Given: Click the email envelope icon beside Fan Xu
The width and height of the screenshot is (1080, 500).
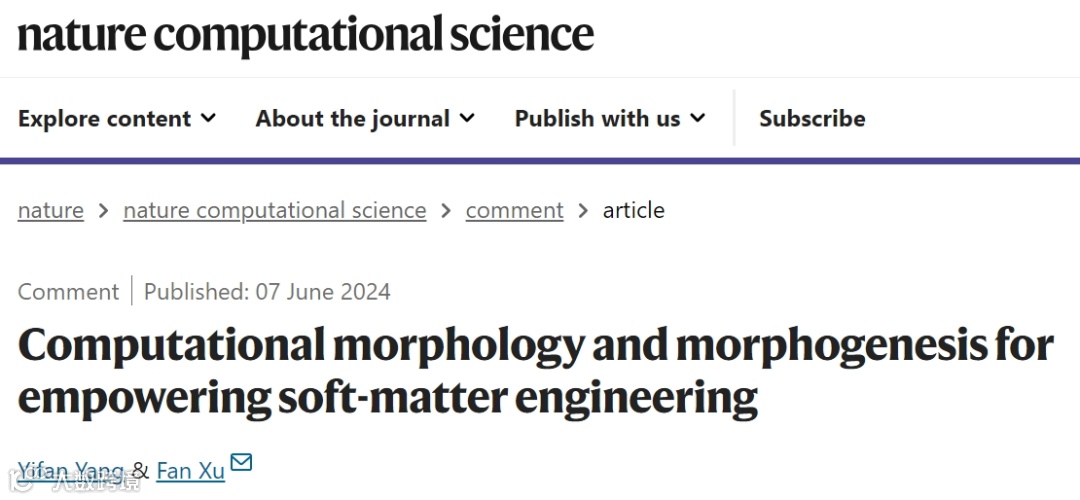Looking at the screenshot, I should (x=241, y=462).
